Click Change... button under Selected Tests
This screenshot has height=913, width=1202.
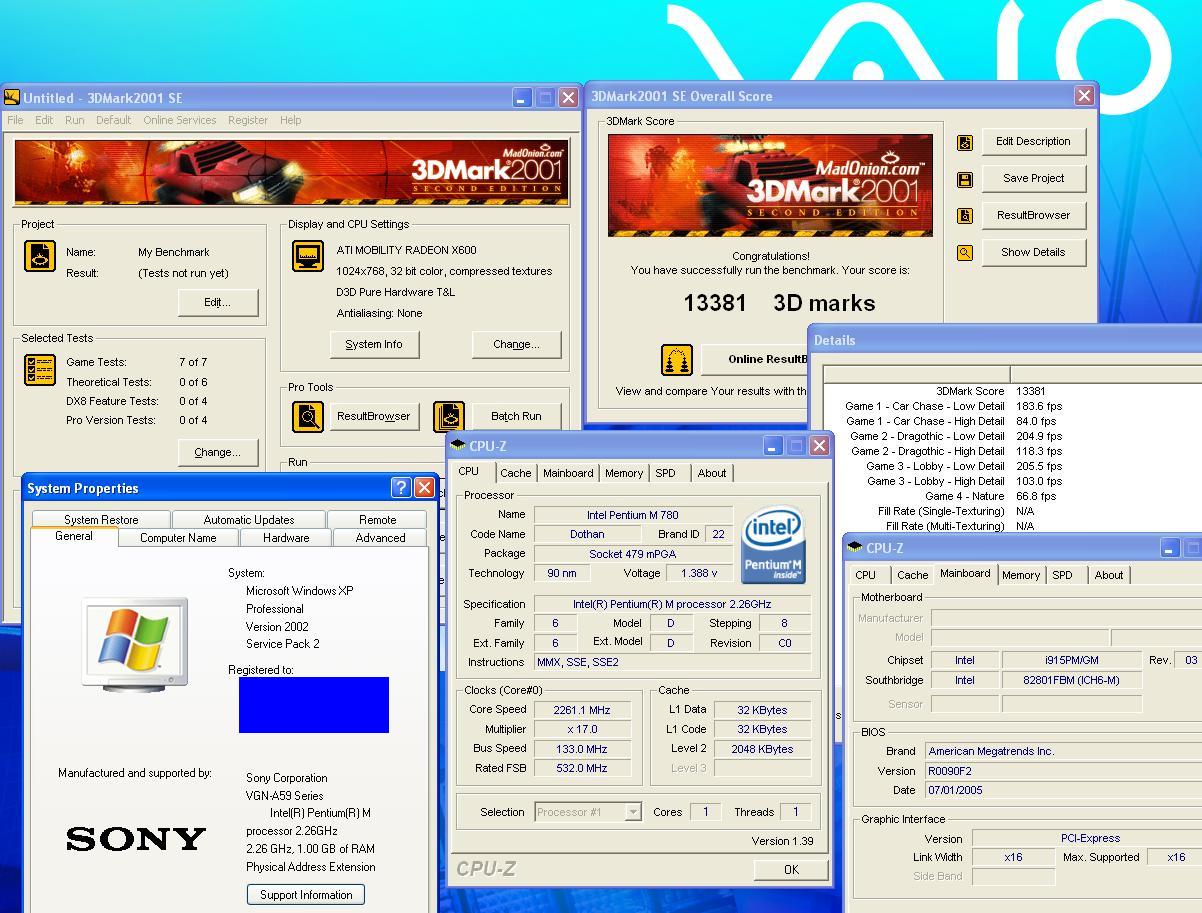[217, 452]
